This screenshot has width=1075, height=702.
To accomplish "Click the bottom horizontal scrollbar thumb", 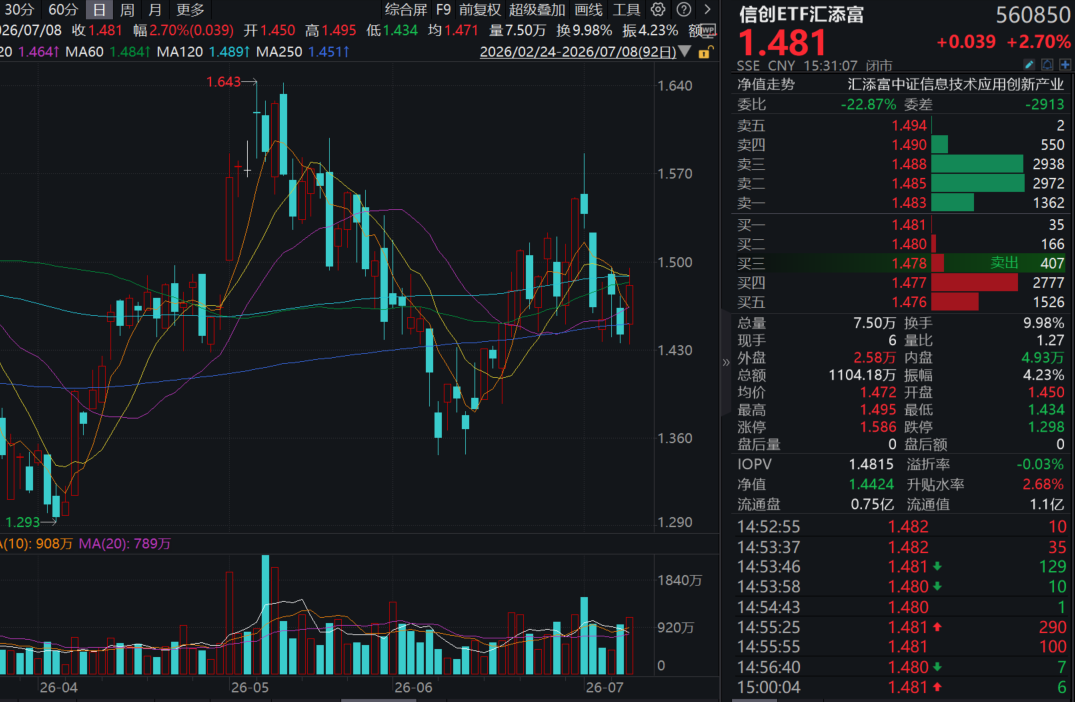I will [x=378, y=700].
